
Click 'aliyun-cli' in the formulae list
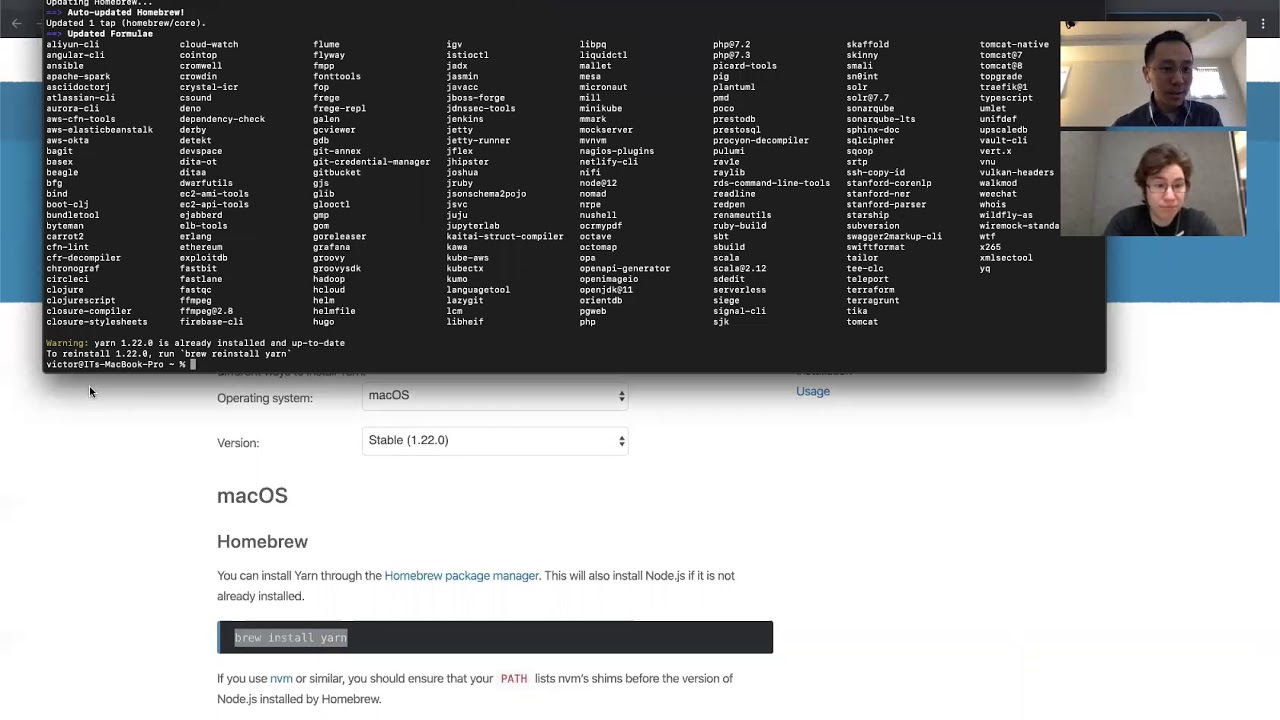click(x=72, y=45)
